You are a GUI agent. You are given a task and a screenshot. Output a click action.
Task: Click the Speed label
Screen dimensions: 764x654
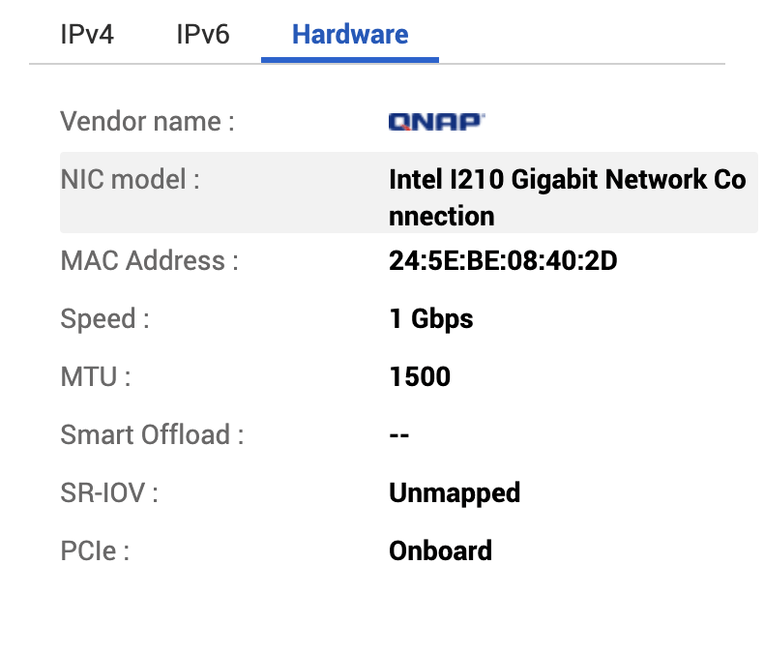[105, 319]
